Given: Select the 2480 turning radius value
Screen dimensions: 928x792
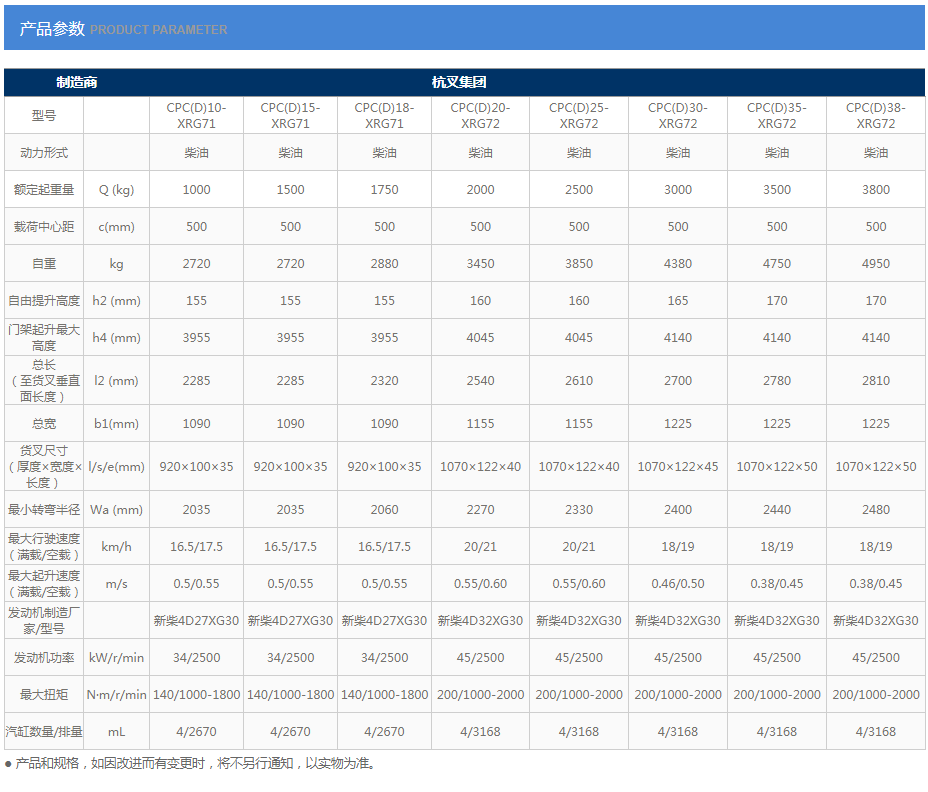Looking at the screenshot, I should 875,510.
